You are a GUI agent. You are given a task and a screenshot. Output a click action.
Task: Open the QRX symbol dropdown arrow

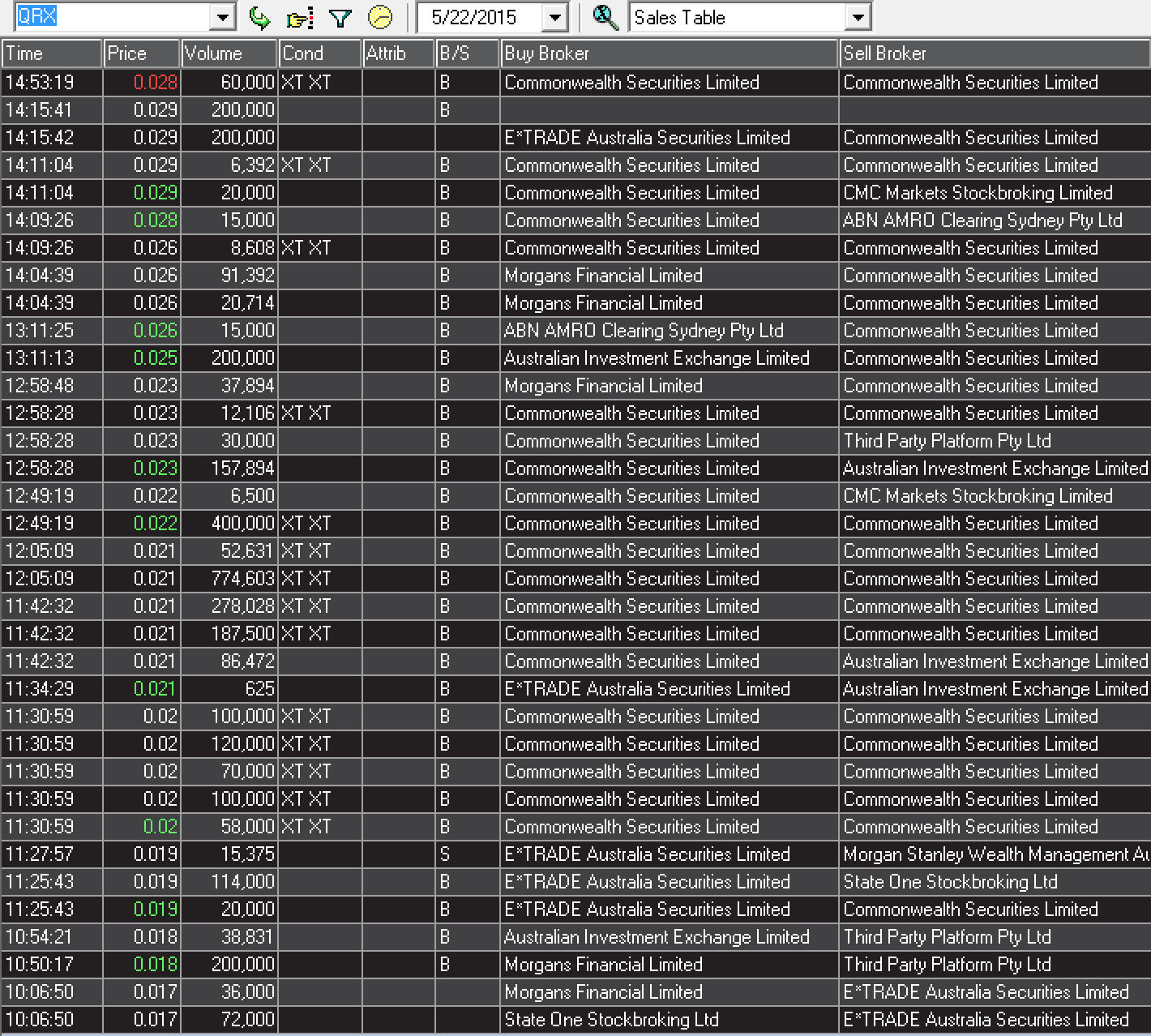click(223, 17)
